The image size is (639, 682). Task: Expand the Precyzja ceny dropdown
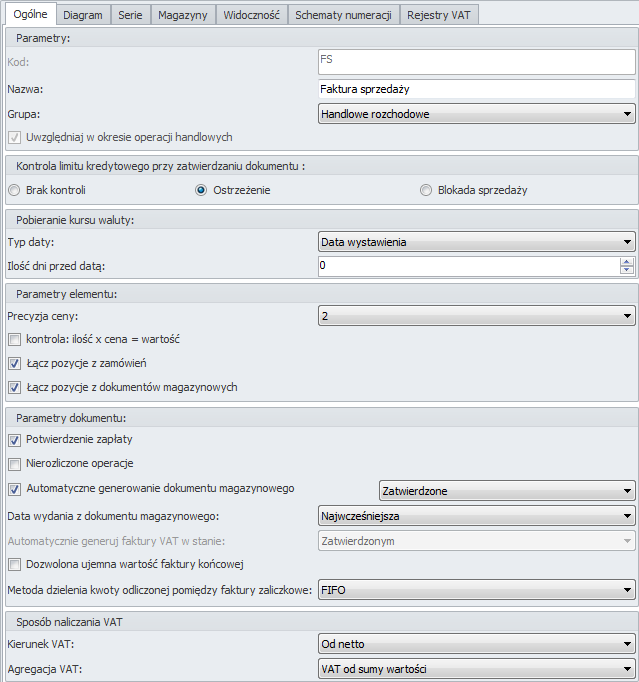coord(477,316)
